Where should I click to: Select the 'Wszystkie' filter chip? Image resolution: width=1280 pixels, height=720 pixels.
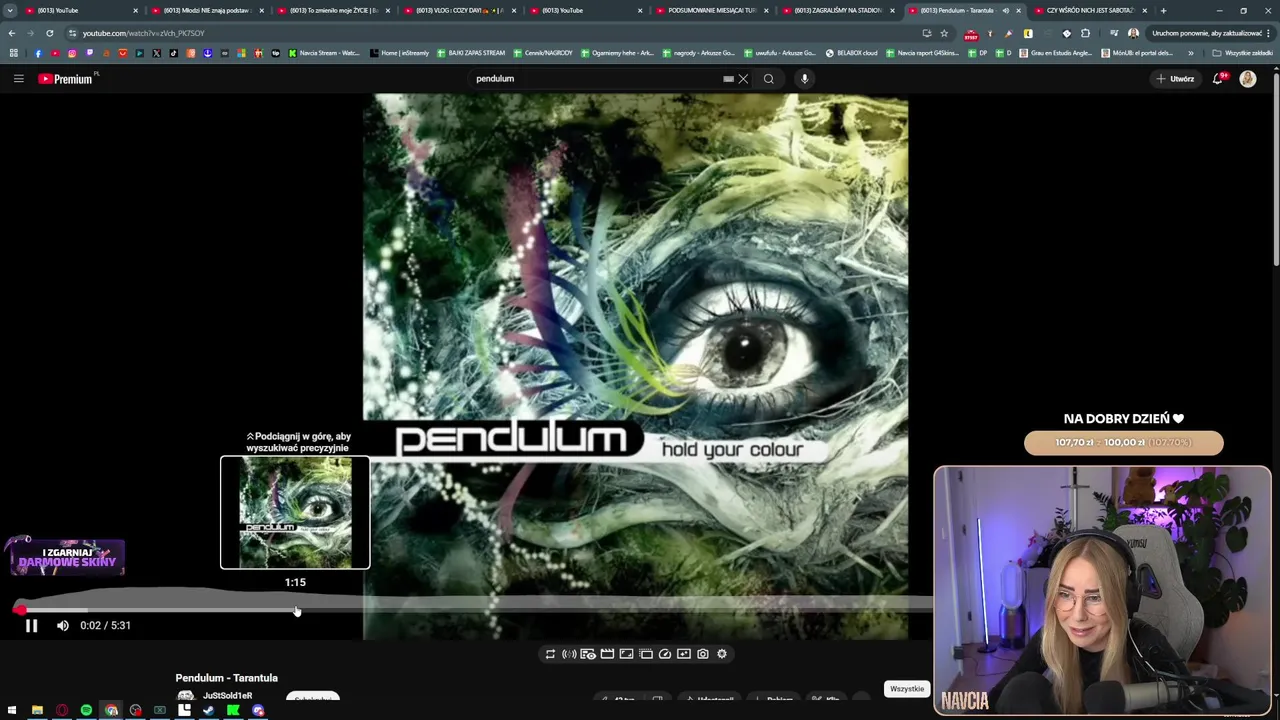907,689
